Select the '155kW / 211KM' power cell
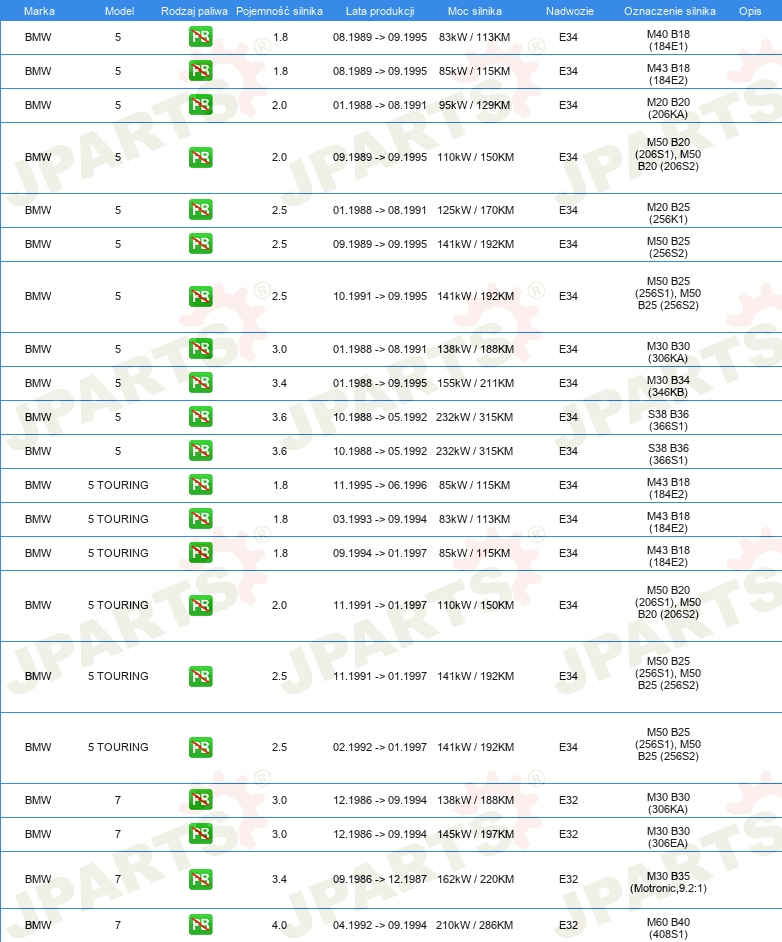Screen dimensions: 782x942 click(x=476, y=383)
